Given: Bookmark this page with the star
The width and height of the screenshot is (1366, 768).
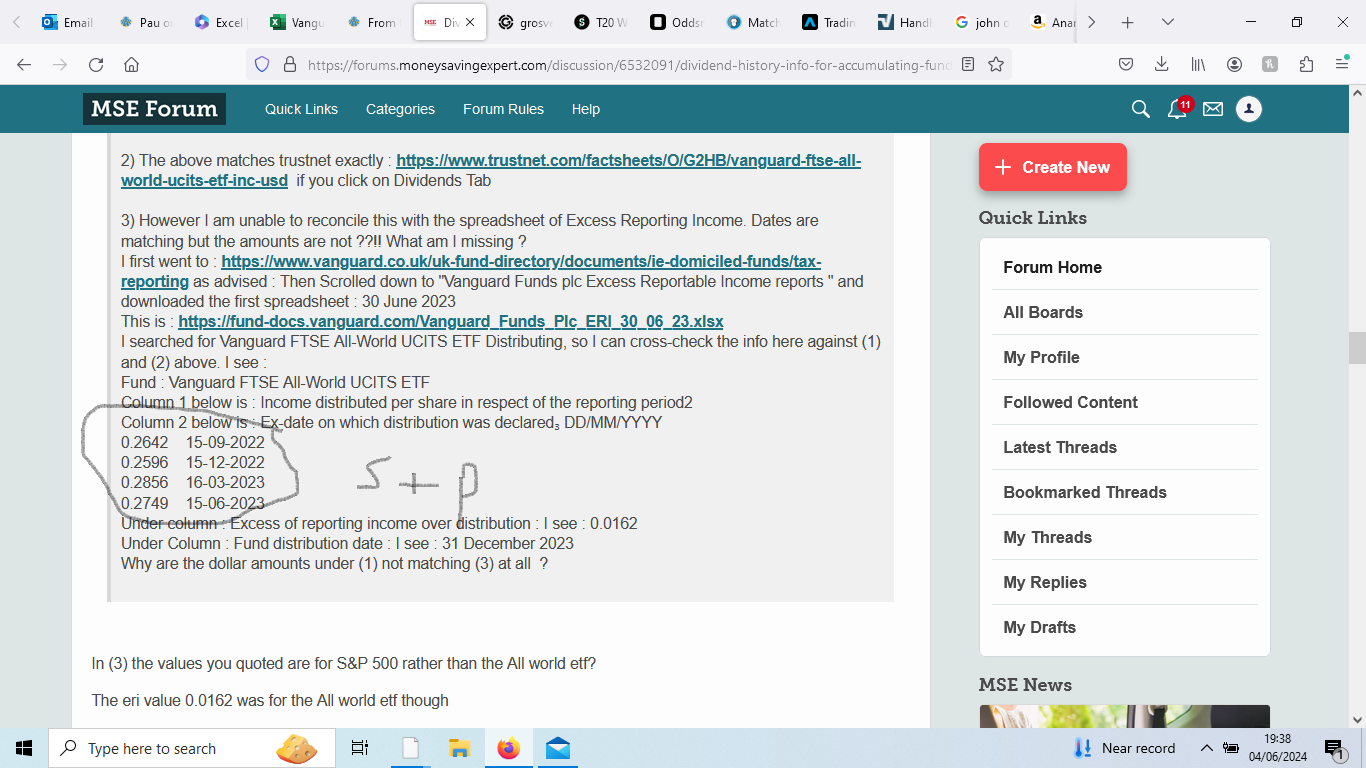Looking at the screenshot, I should (996, 65).
